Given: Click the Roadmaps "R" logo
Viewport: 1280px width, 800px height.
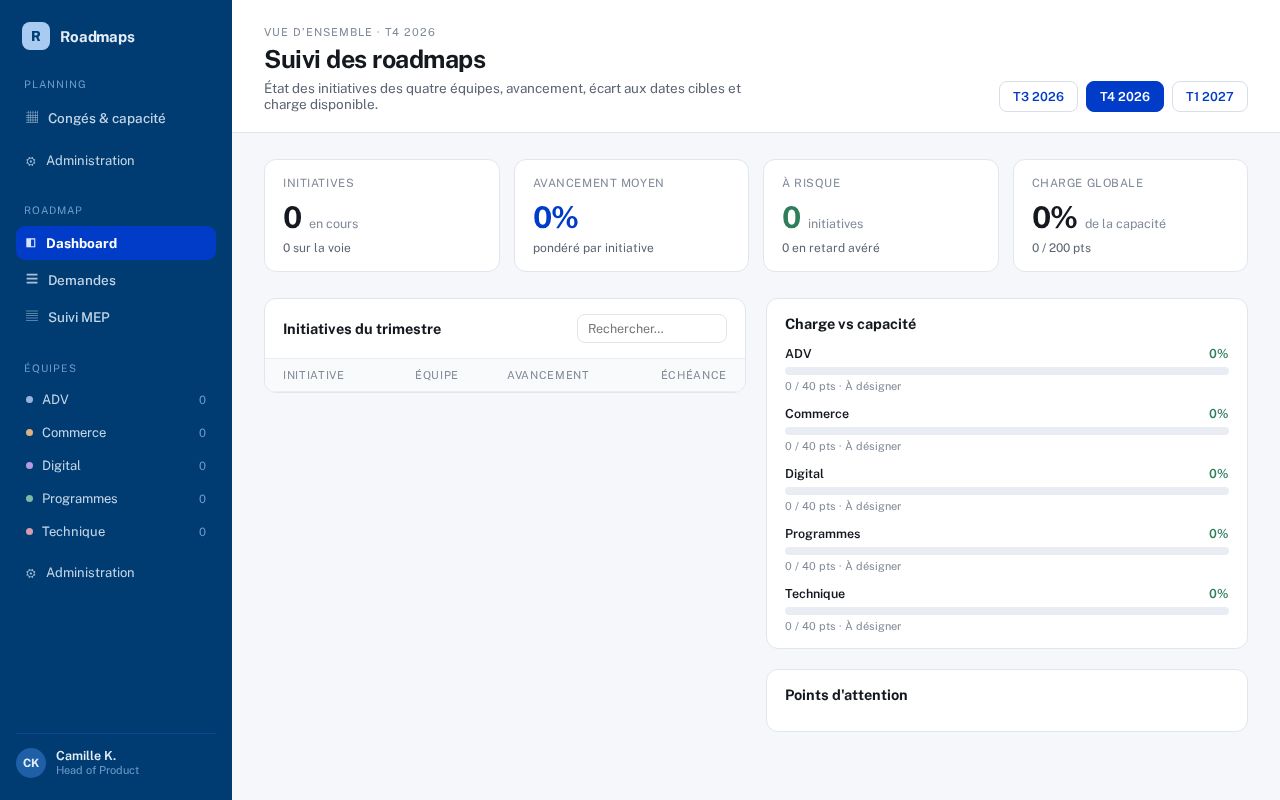Looking at the screenshot, I should [x=36, y=36].
